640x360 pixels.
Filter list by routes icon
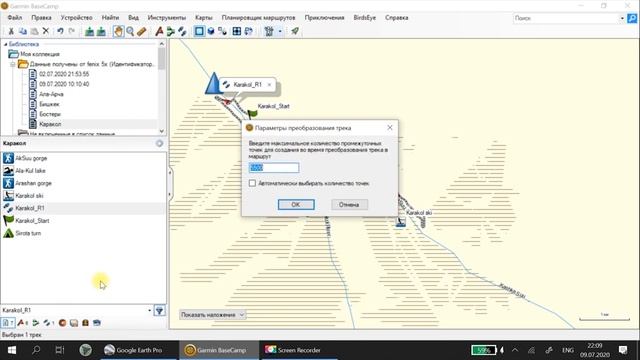[36, 323]
